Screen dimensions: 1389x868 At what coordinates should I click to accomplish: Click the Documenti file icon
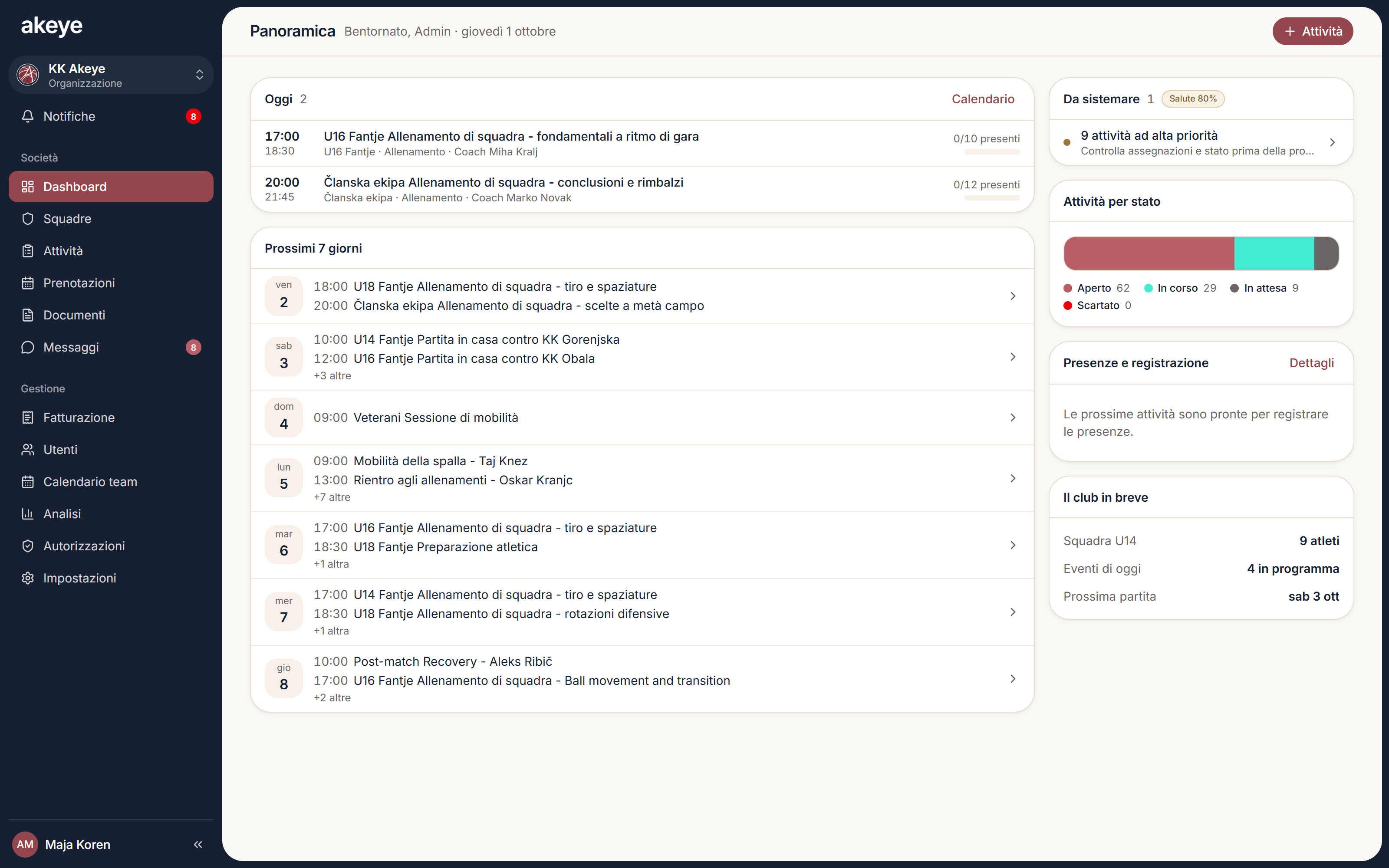tap(27, 315)
